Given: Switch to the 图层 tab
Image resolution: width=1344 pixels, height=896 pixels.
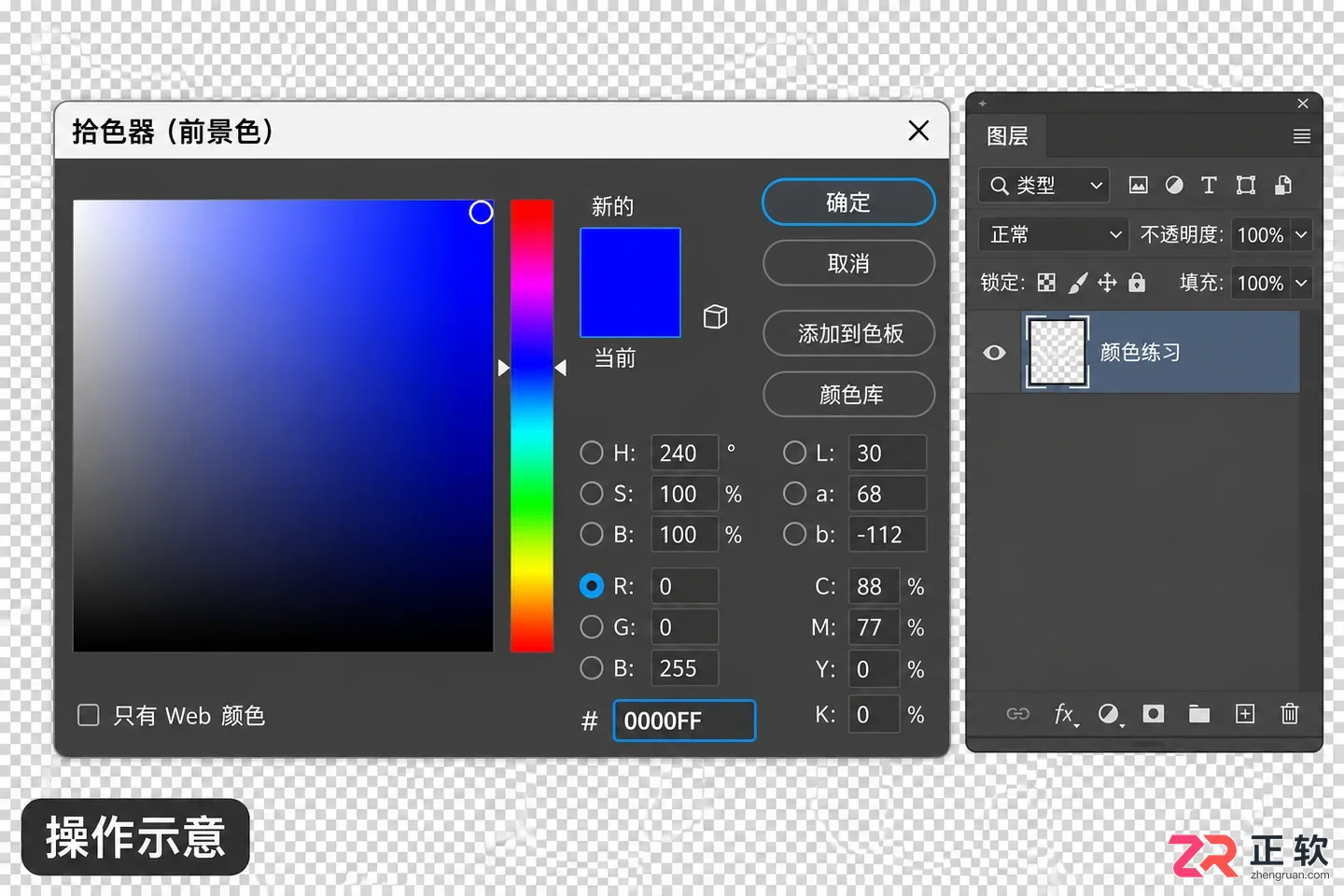Looking at the screenshot, I should (1008, 136).
